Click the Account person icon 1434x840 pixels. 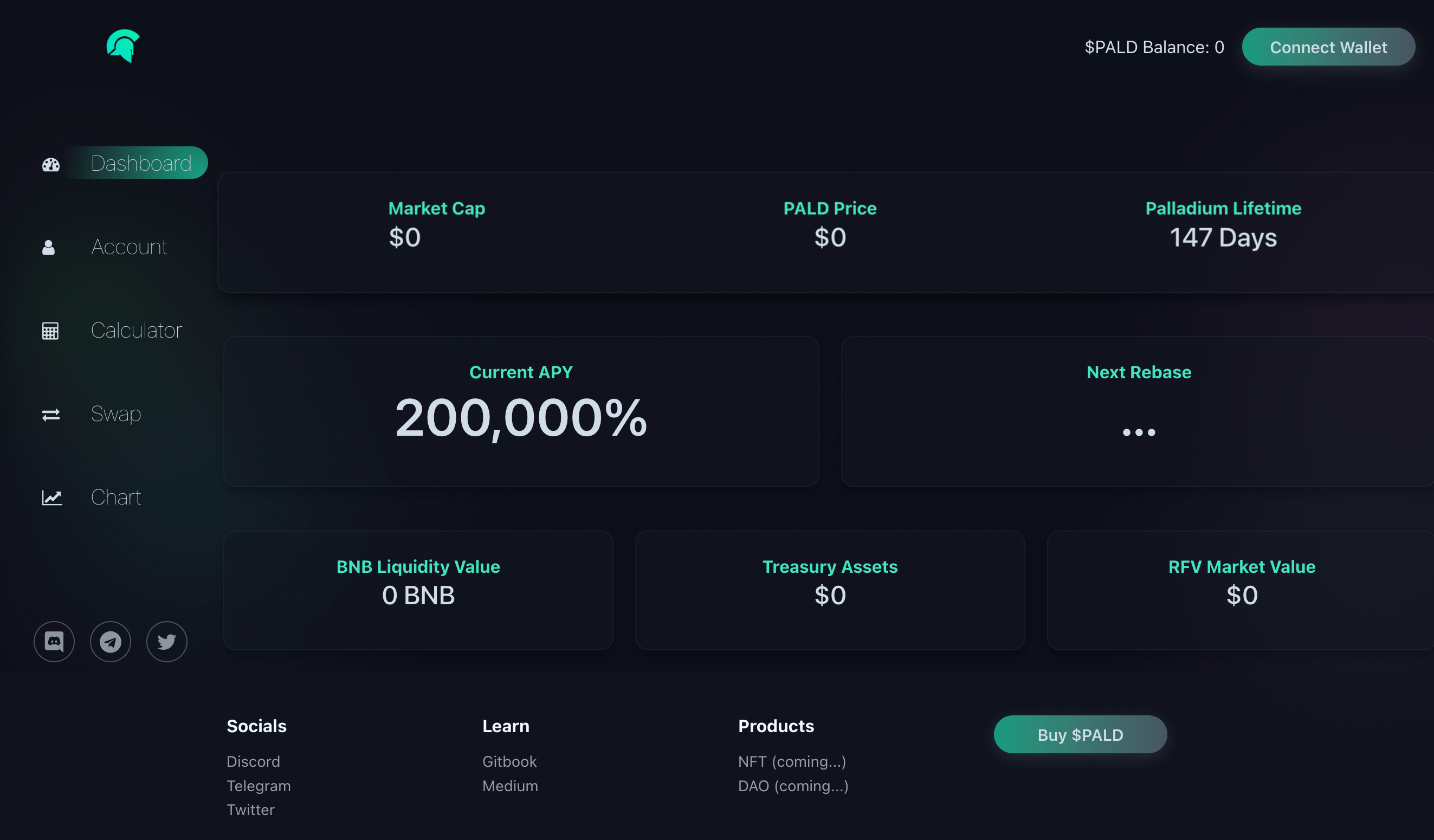tap(49, 247)
